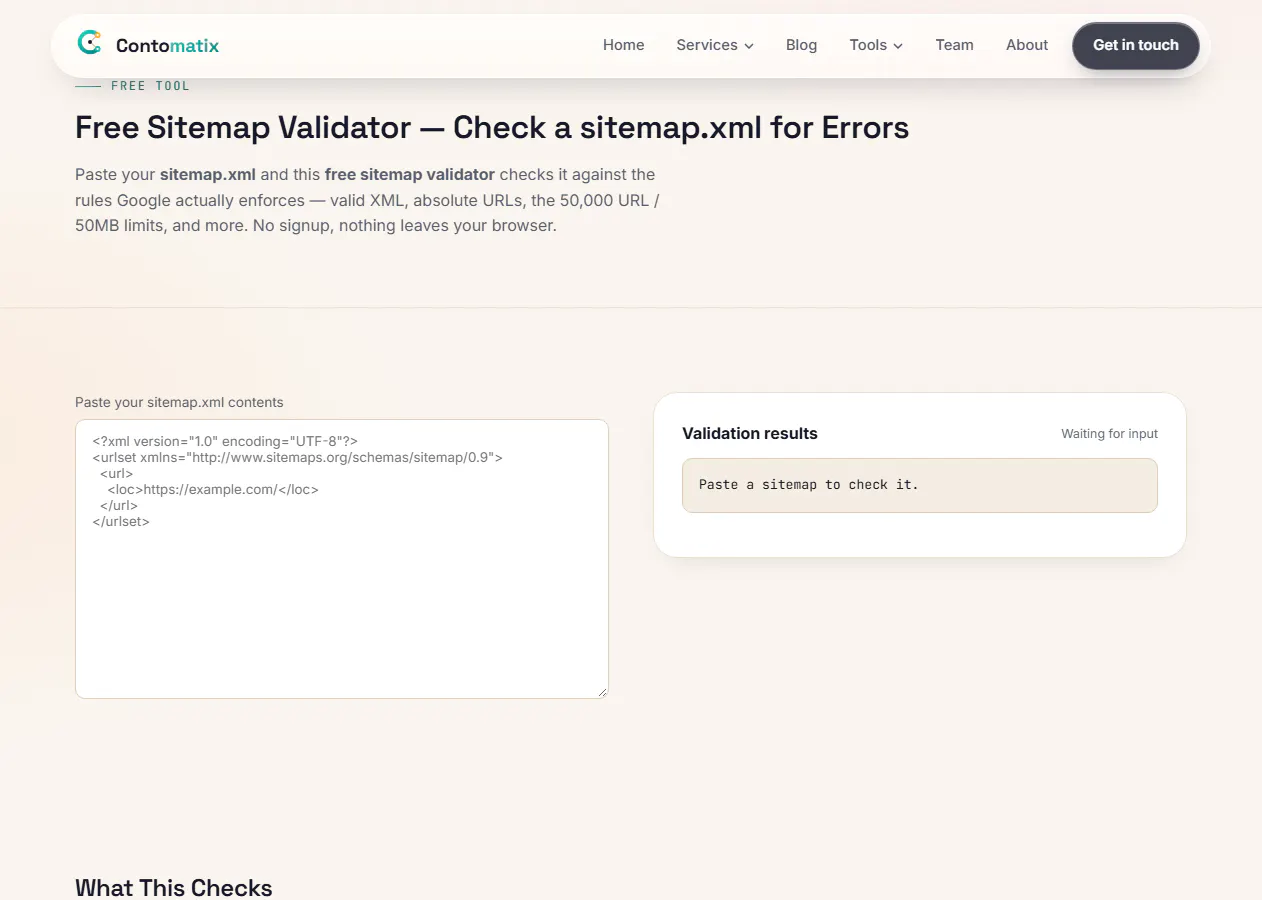Viewport: 1262px width, 900px height.
Task: Click the 'Paste your sitemap.xml contents' label
Action: coord(179,402)
